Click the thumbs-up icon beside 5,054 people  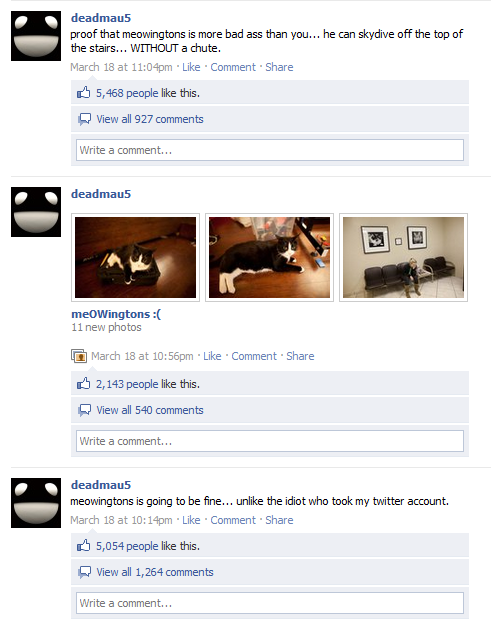pos(84,546)
